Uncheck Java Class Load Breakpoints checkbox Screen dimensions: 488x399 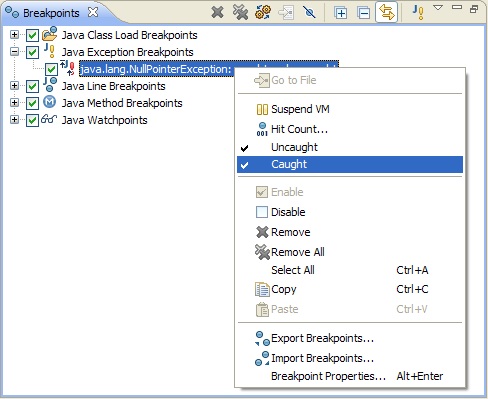pyautogui.click(x=32, y=35)
